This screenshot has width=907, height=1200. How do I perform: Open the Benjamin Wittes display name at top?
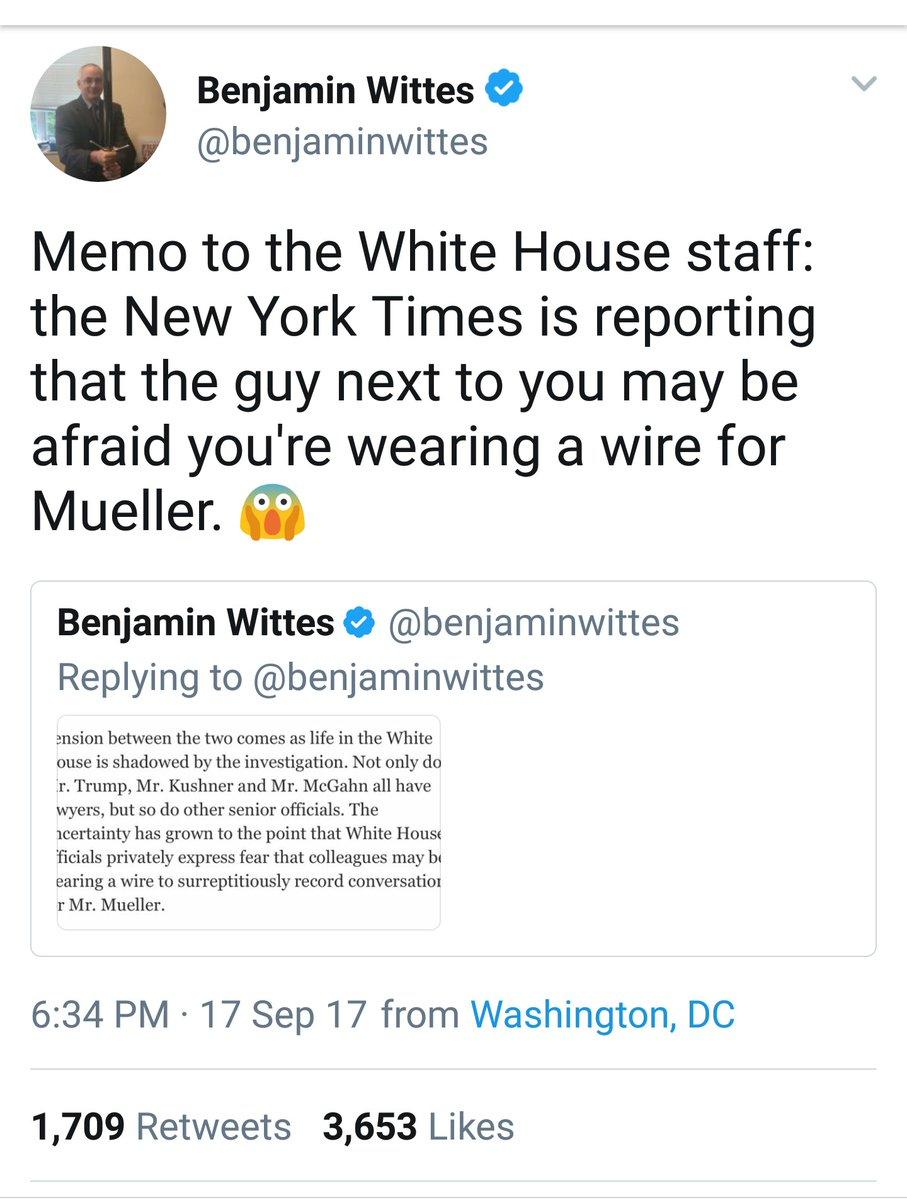click(335, 91)
